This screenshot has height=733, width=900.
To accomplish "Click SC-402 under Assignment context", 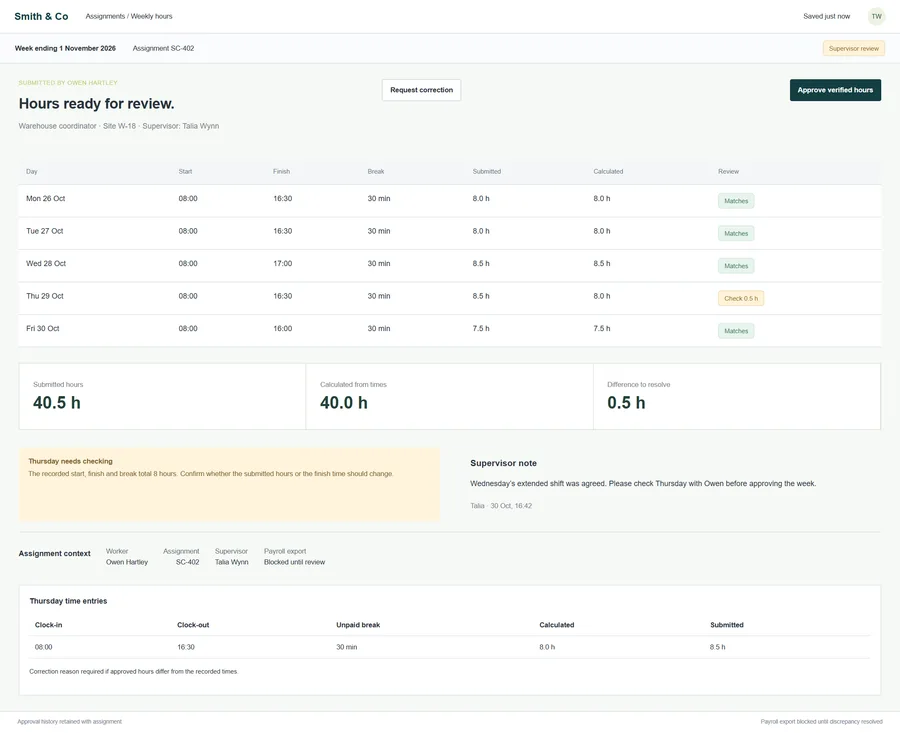I will coord(188,562).
